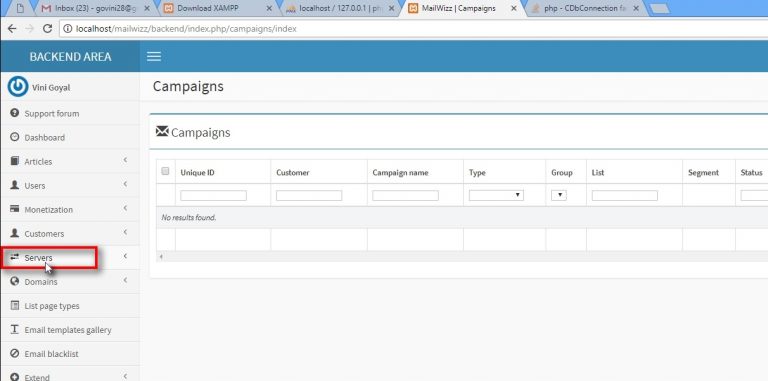Click the browser address bar URL
Screen dimensions: 768x381
pos(186,29)
